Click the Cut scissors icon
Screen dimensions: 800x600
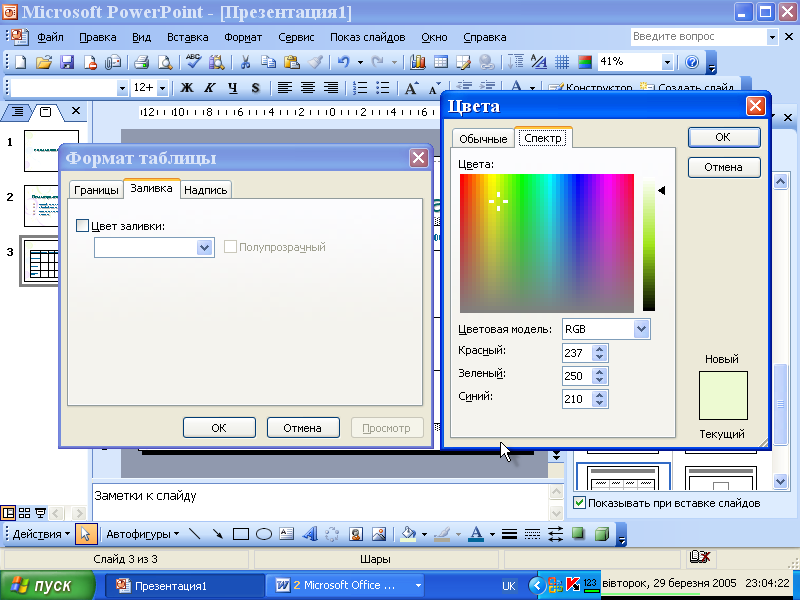point(245,62)
